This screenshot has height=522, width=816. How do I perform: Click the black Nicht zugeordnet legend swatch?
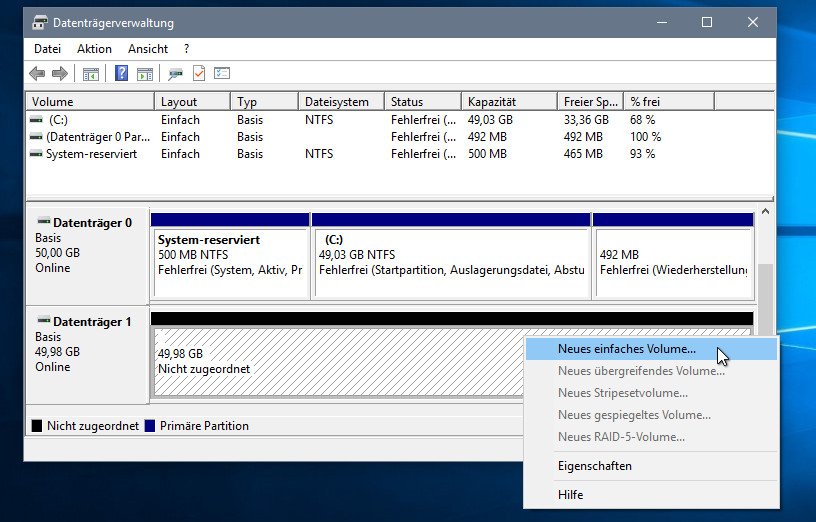click(x=36, y=426)
